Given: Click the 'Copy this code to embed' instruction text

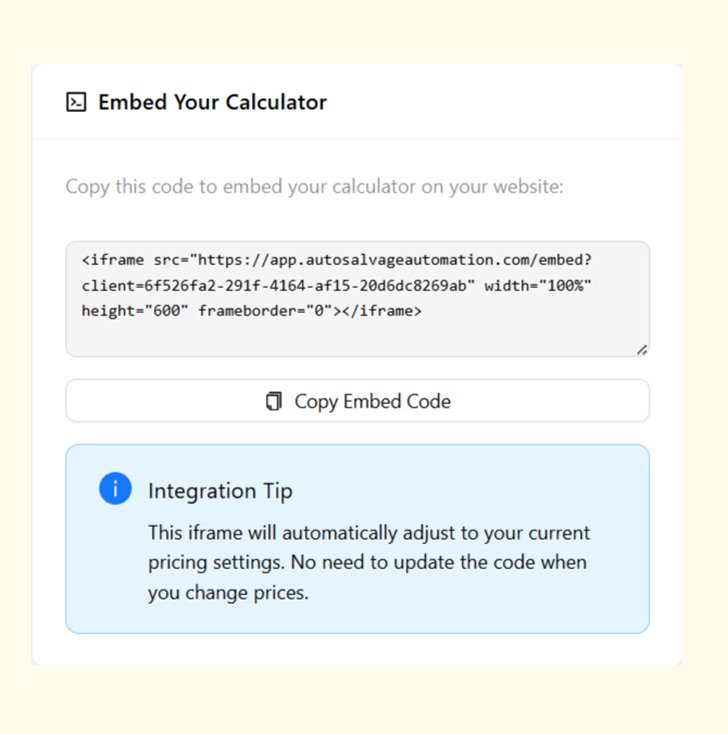Looking at the screenshot, I should (x=314, y=186).
